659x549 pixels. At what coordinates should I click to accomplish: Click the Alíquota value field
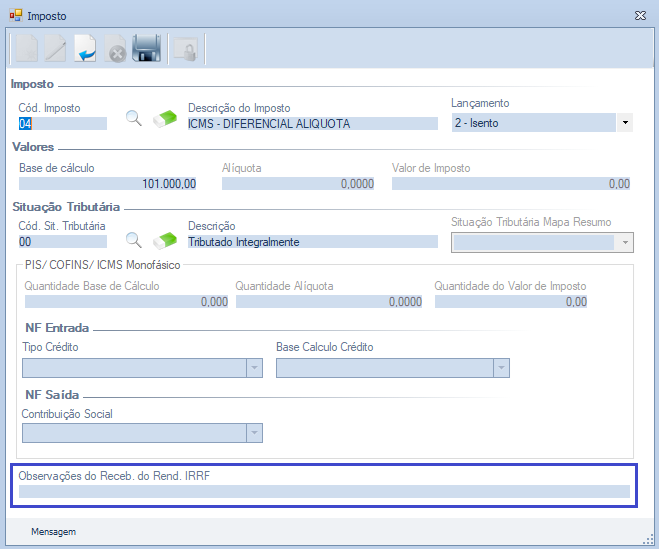(298, 184)
